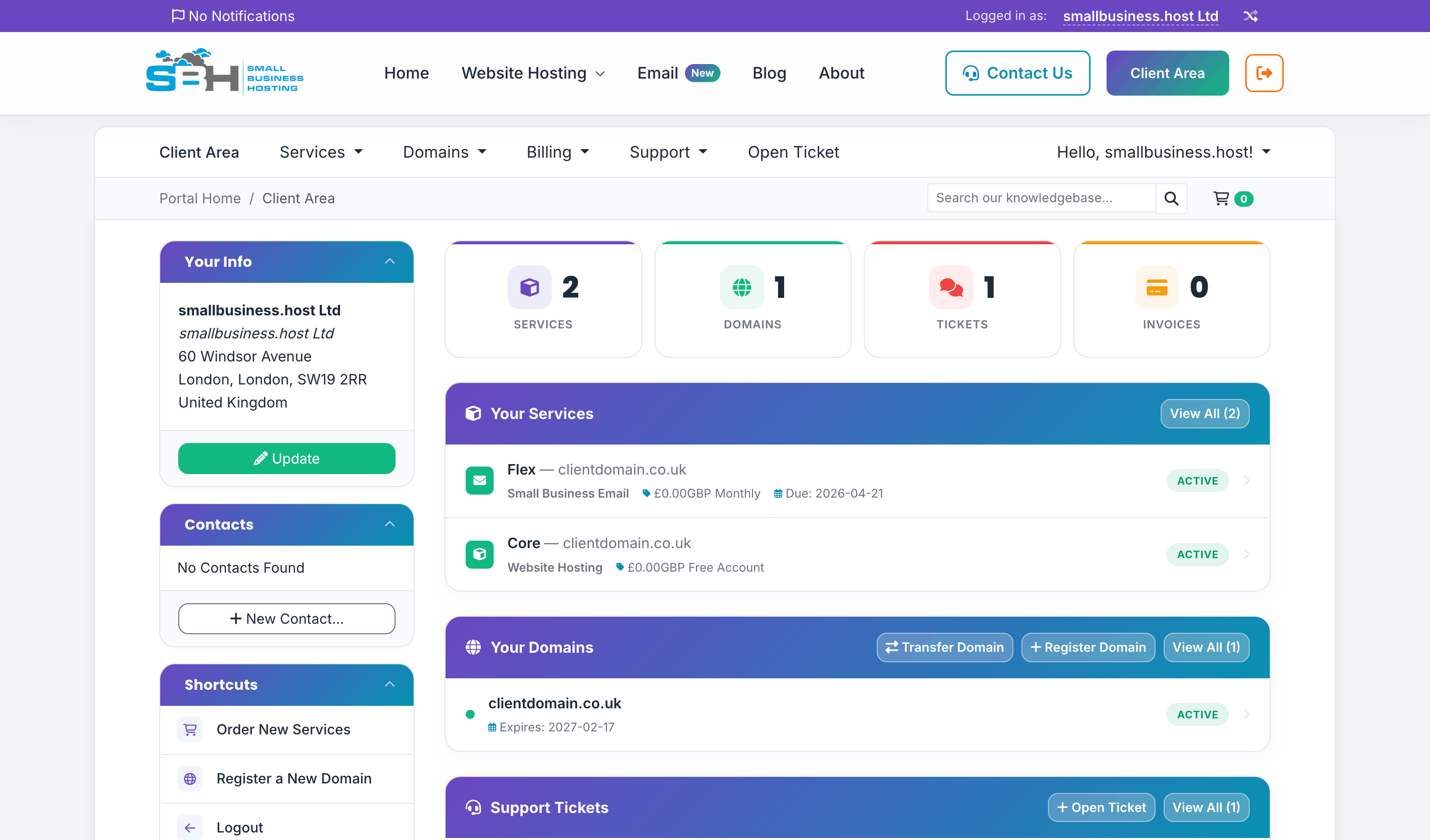Click the Logout arrow icon in Shortcuts
The width and height of the screenshot is (1430, 840).
(190, 827)
